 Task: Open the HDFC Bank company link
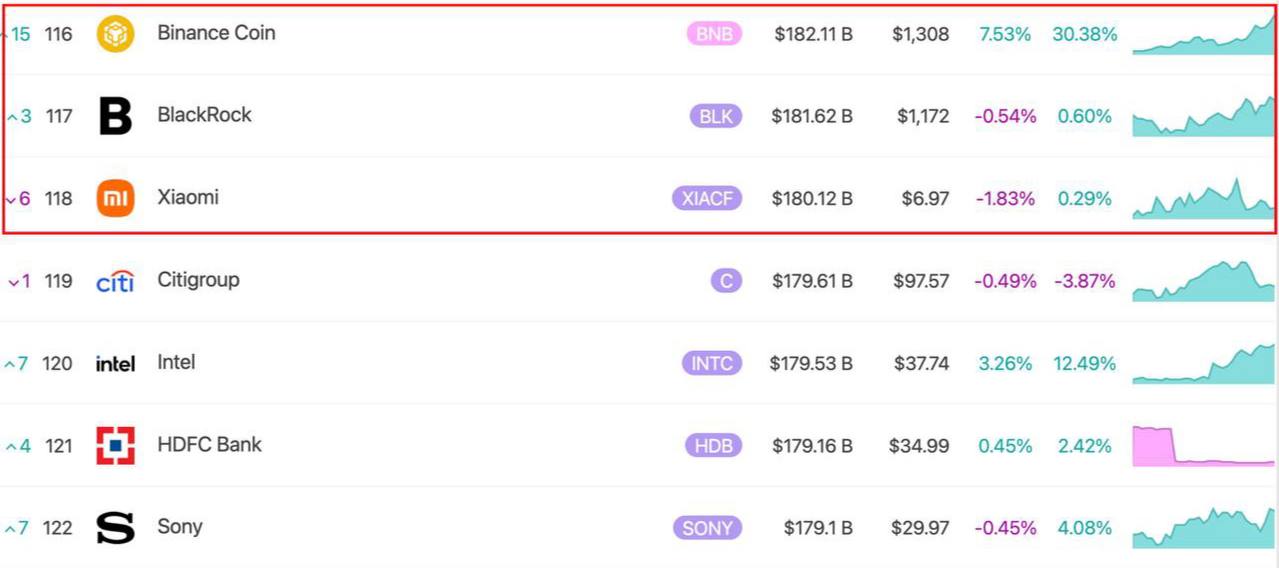209,444
